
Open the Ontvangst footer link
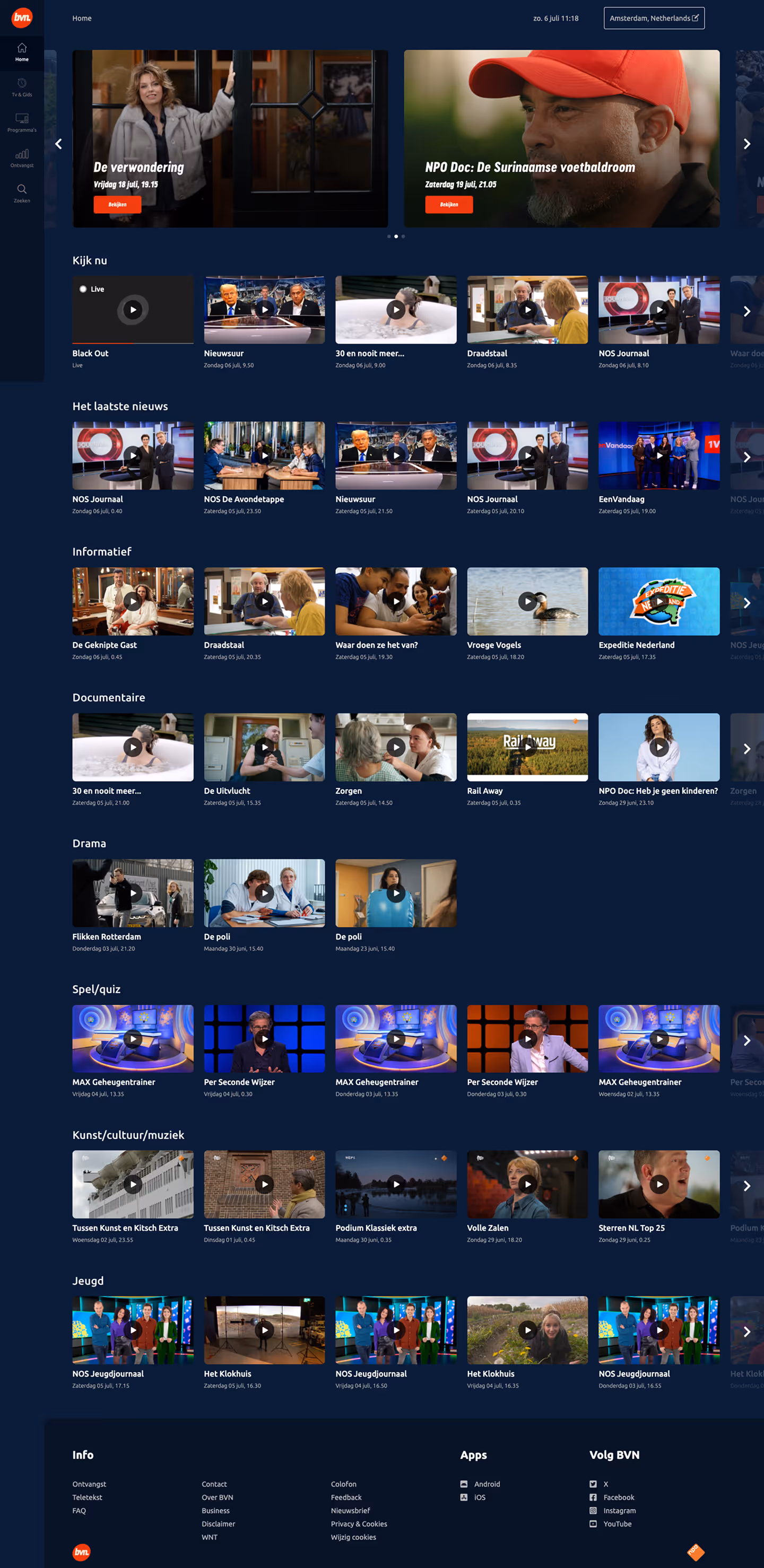89,1484
